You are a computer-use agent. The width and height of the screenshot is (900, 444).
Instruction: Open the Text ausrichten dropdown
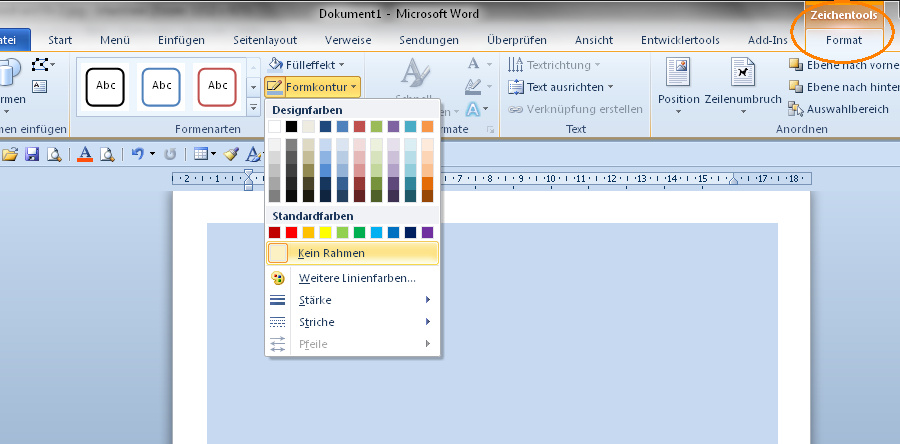pos(564,87)
